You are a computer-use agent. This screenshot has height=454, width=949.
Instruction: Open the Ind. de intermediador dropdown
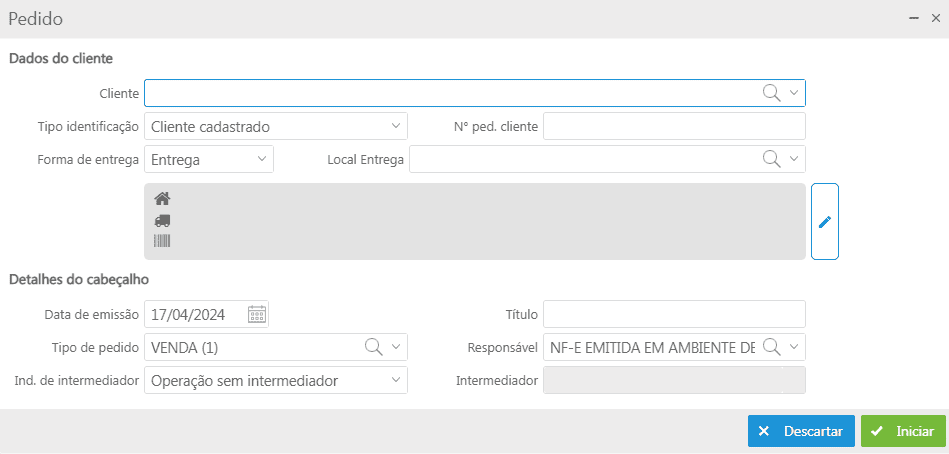(x=395, y=380)
